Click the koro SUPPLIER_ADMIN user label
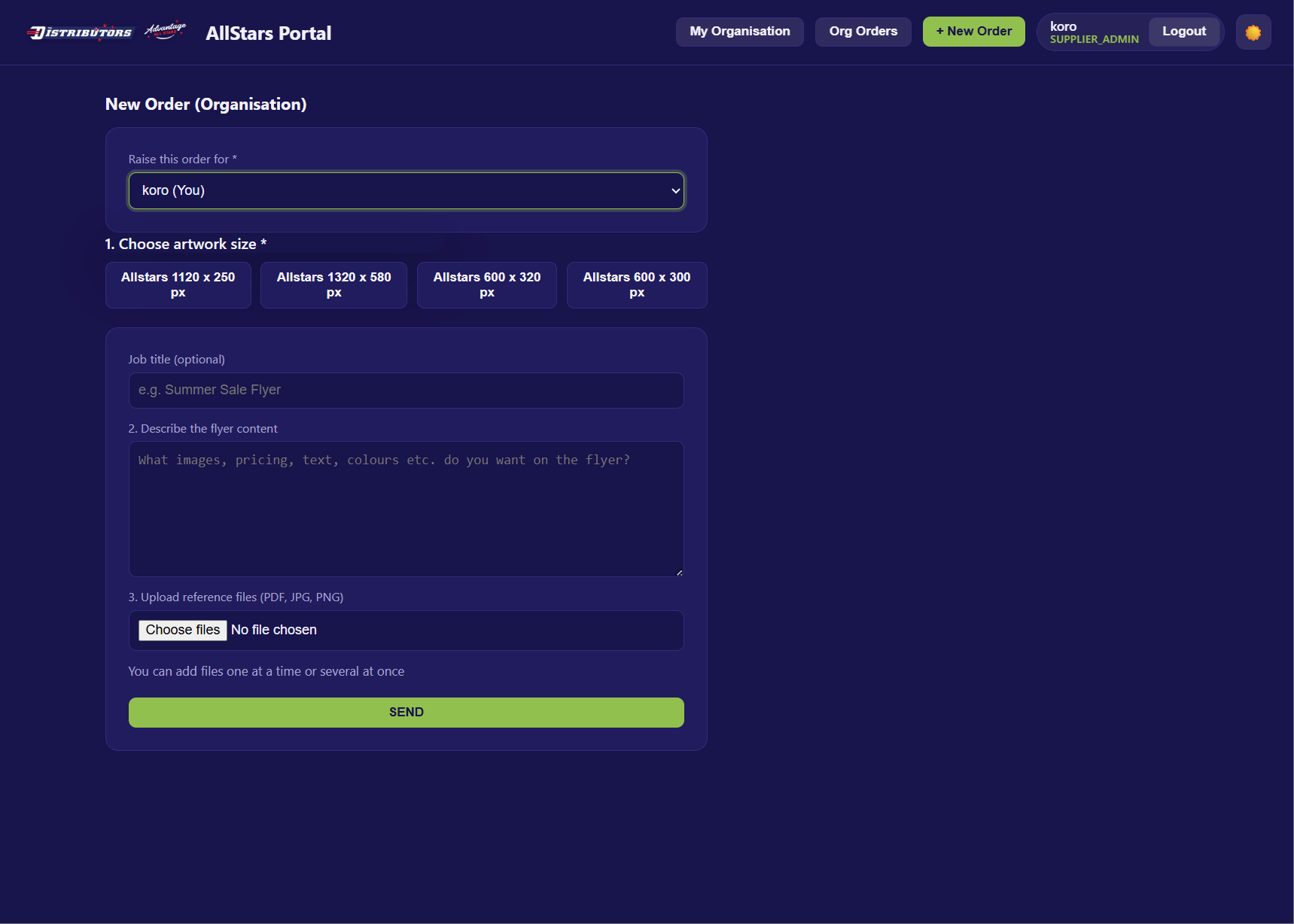The image size is (1294, 924). (1095, 32)
